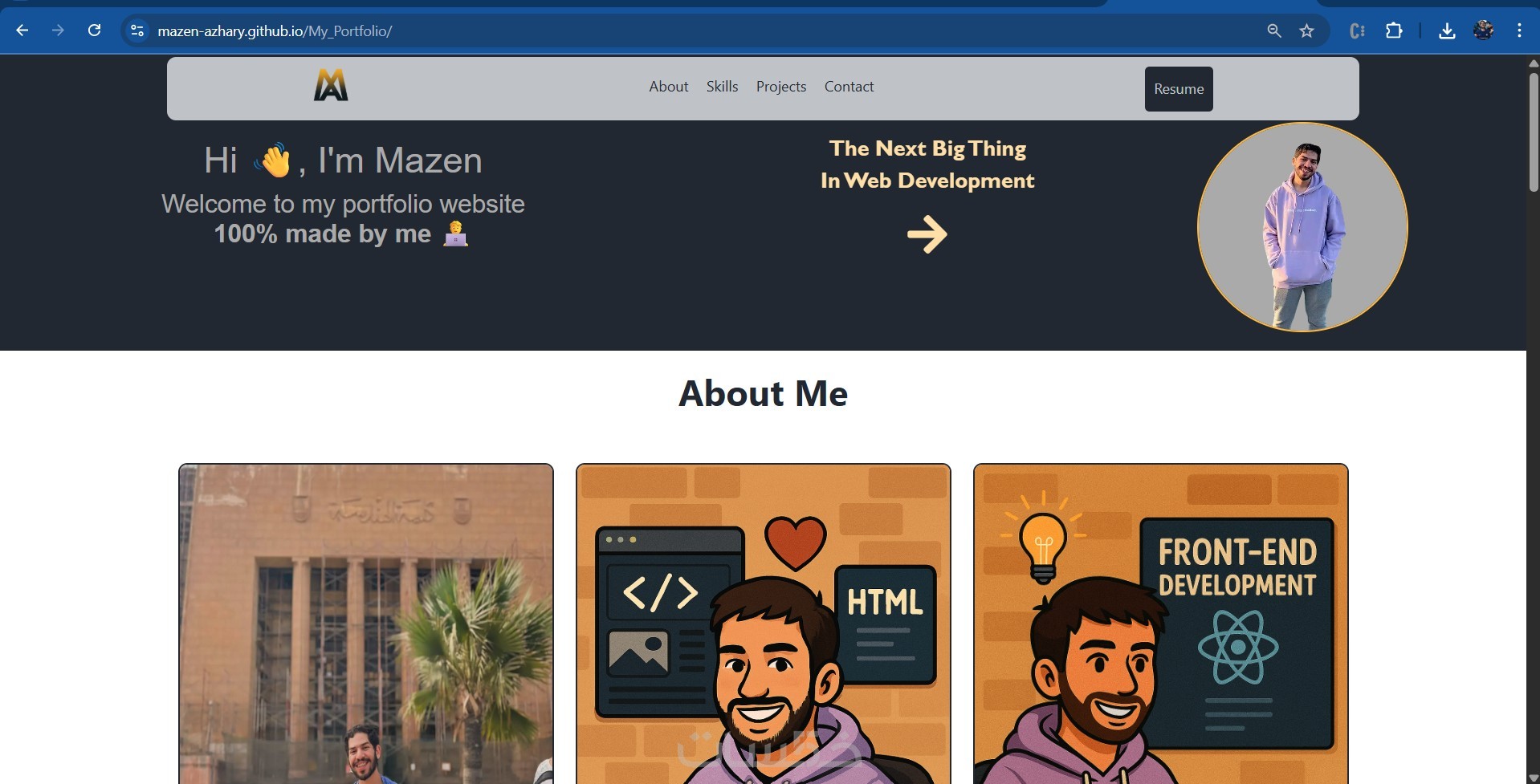
Task: Click the browser profile avatar
Action: [1483, 30]
